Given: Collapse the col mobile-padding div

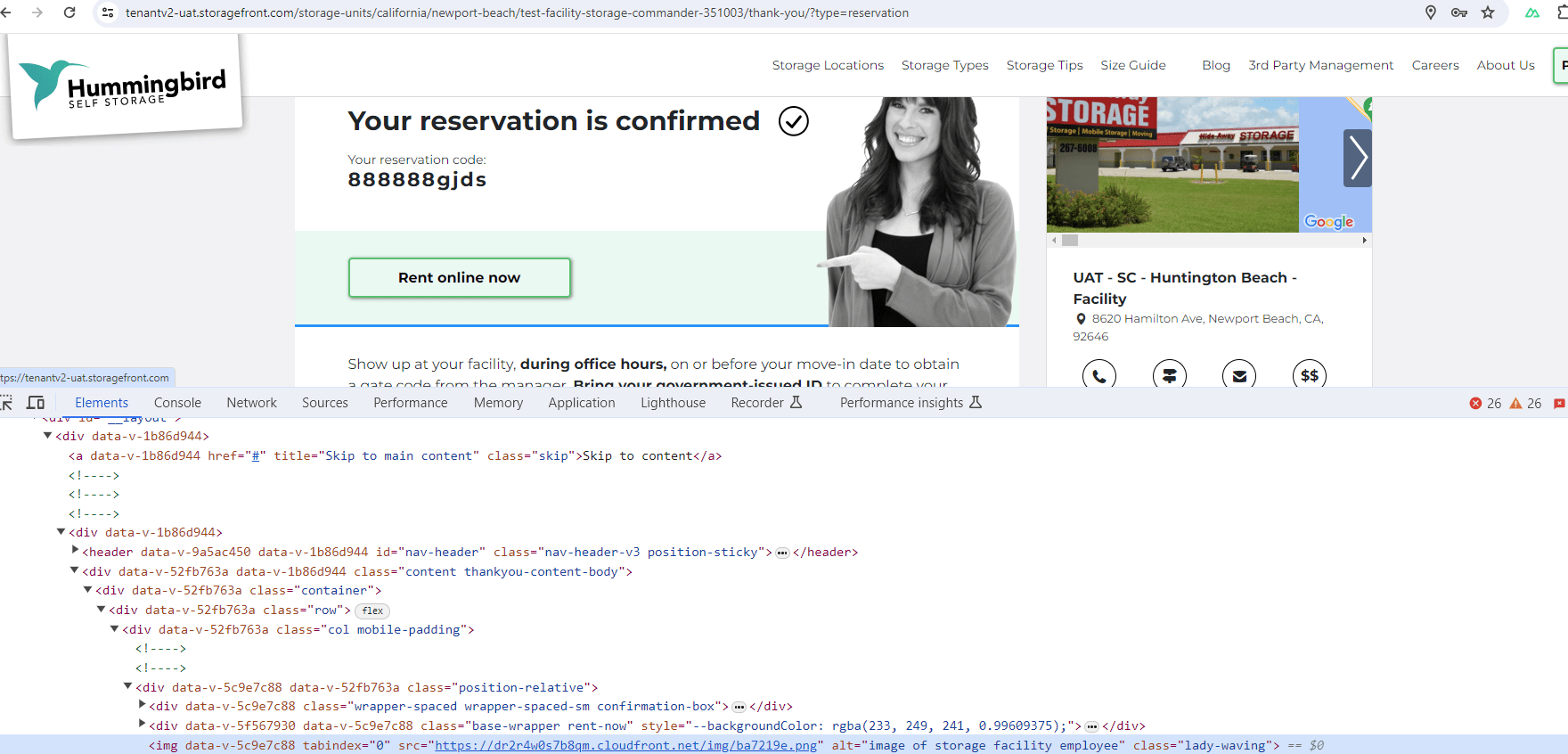Looking at the screenshot, I should pyautogui.click(x=114, y=629).
